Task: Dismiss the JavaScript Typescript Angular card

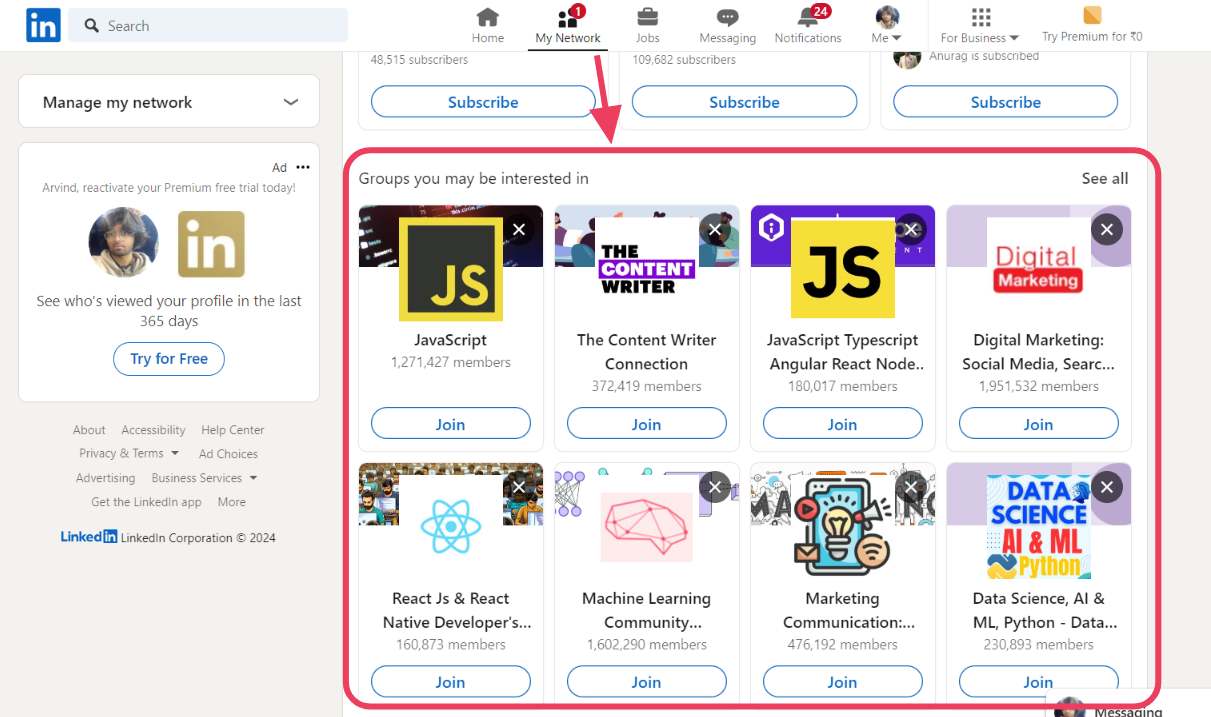Action: coord(910,229)
